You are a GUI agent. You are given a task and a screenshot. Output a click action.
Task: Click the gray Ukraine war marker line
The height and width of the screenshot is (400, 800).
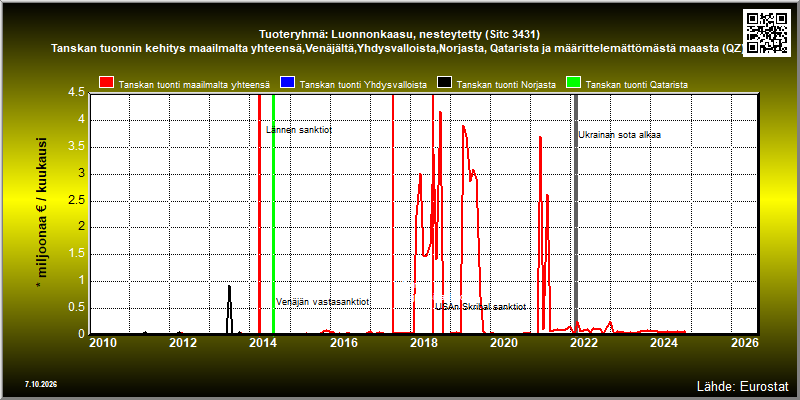[x=576, y=214]
